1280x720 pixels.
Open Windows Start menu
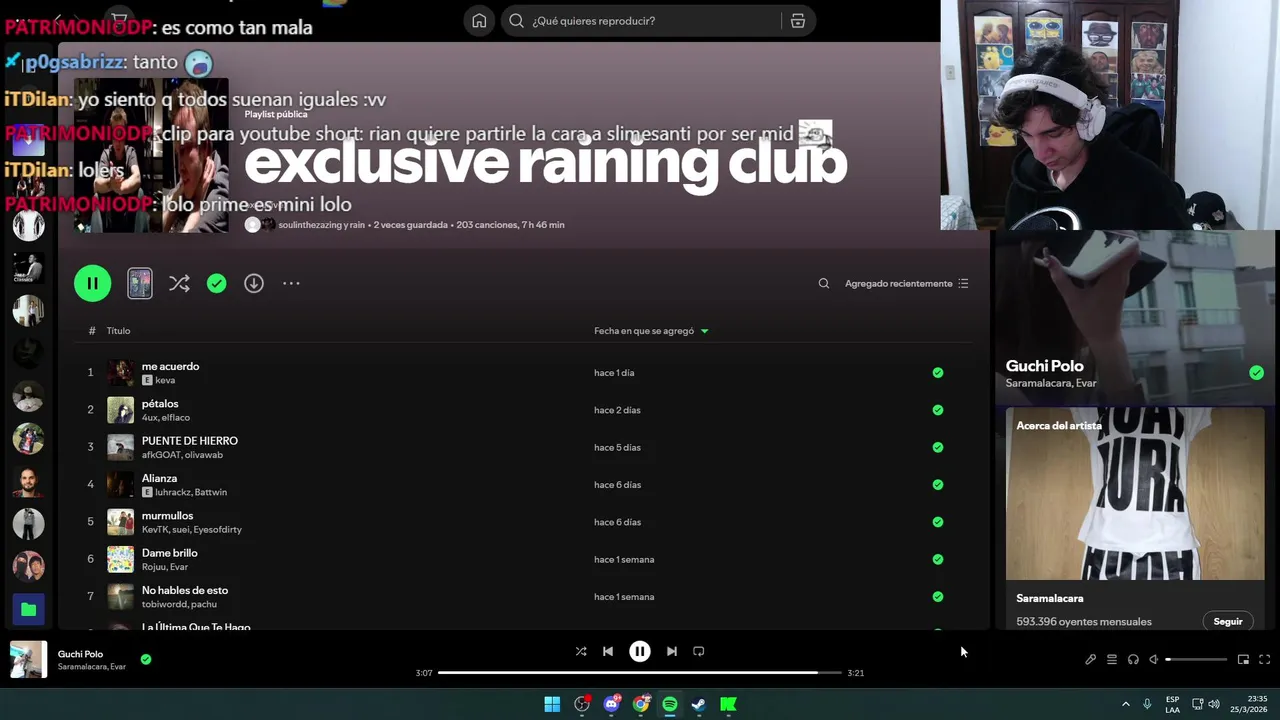[x=552, y=704]
